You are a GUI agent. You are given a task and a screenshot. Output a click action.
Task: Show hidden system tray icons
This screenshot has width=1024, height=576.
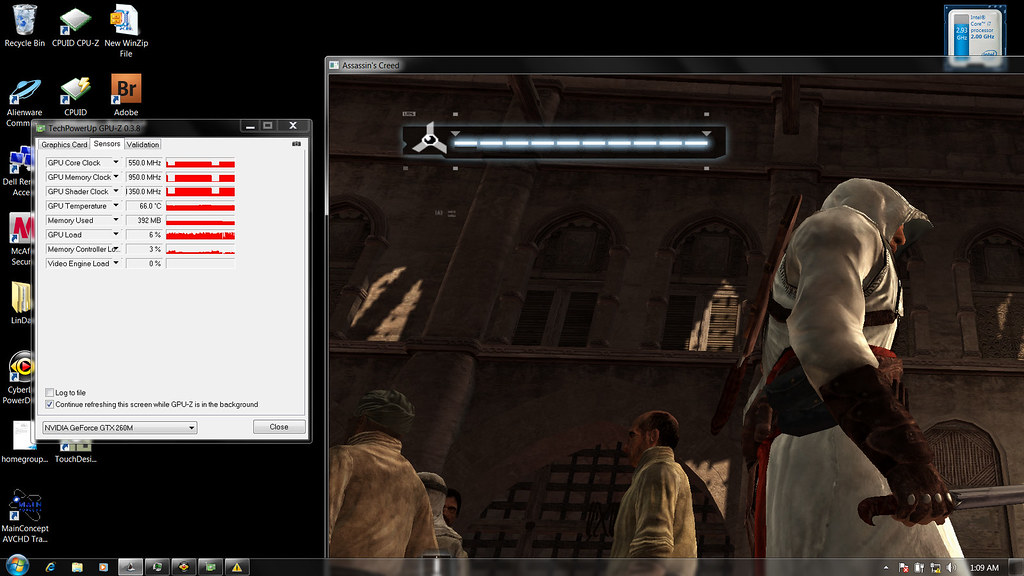point(886,568)
